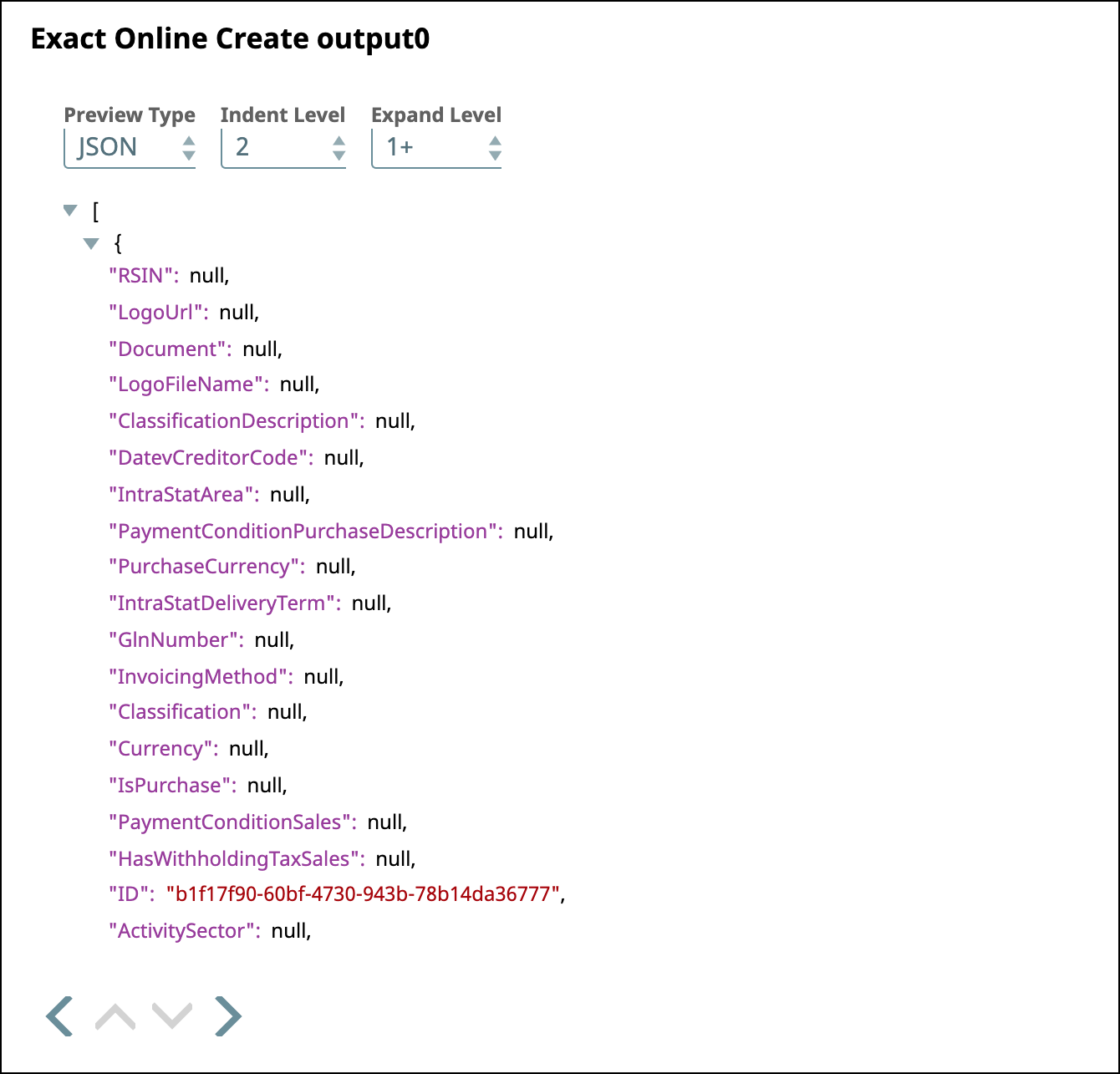
Task: Select the "LogoFileName" key
Action: [189, 384]
